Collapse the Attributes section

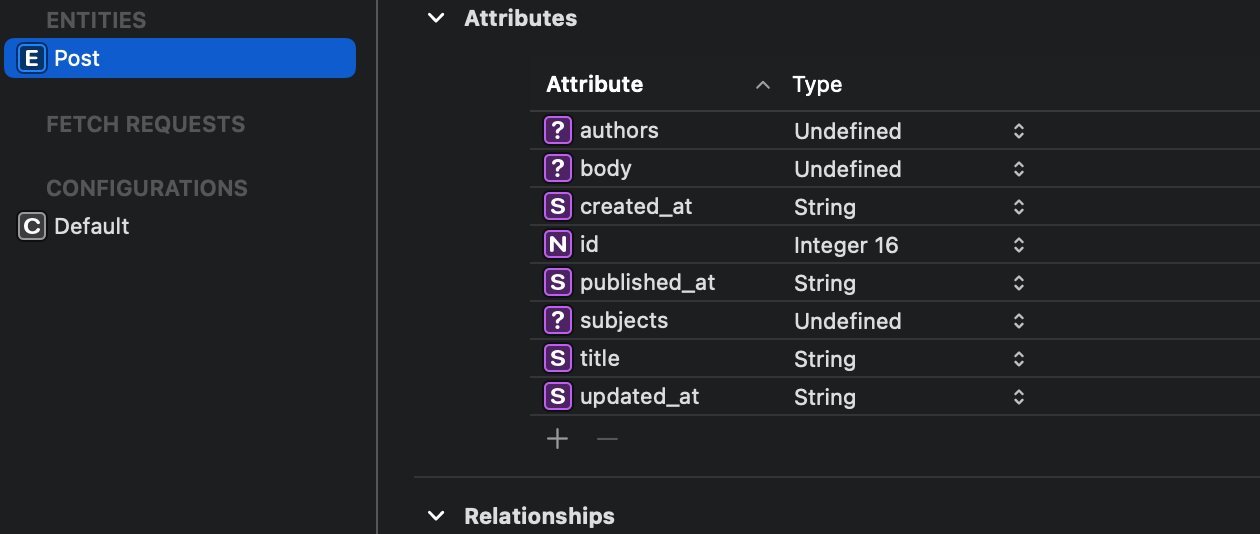tap(436, 18)
